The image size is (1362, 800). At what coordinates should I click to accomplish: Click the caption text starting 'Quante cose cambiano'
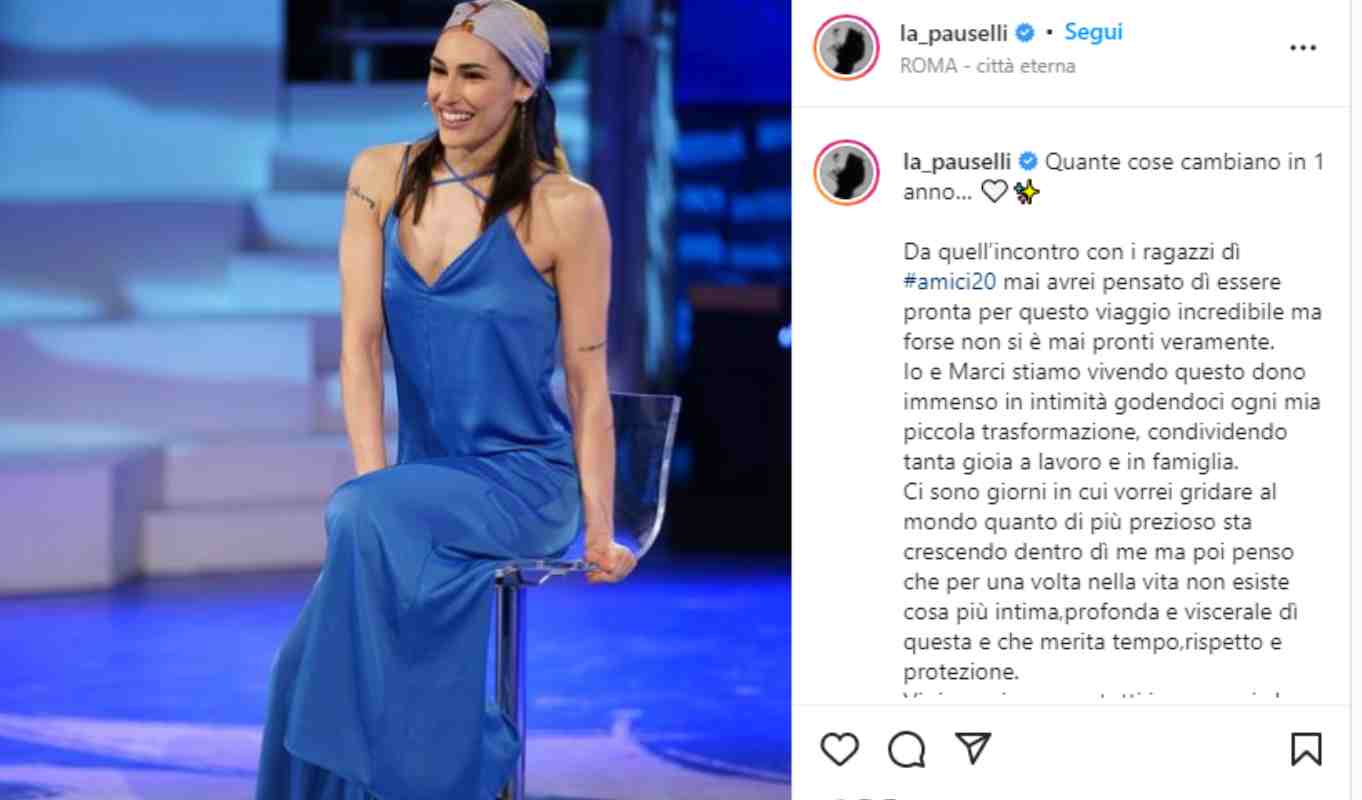pyautogui.click(x=1114, y=177)
